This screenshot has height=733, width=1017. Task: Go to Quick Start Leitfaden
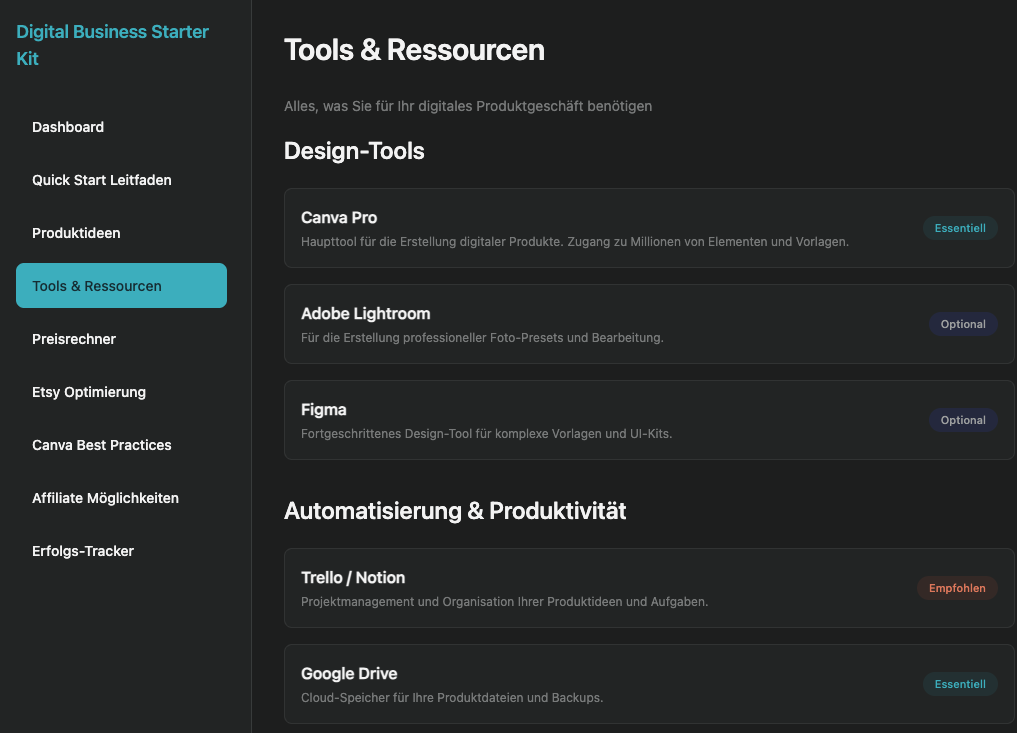click(102, 180)
